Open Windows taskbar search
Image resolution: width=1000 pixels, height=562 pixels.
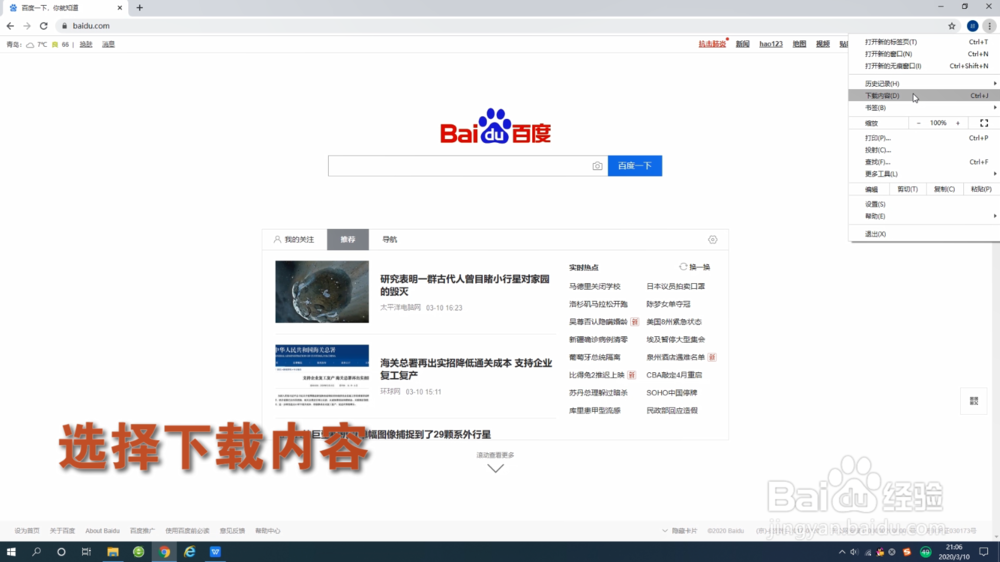[36, 552]
